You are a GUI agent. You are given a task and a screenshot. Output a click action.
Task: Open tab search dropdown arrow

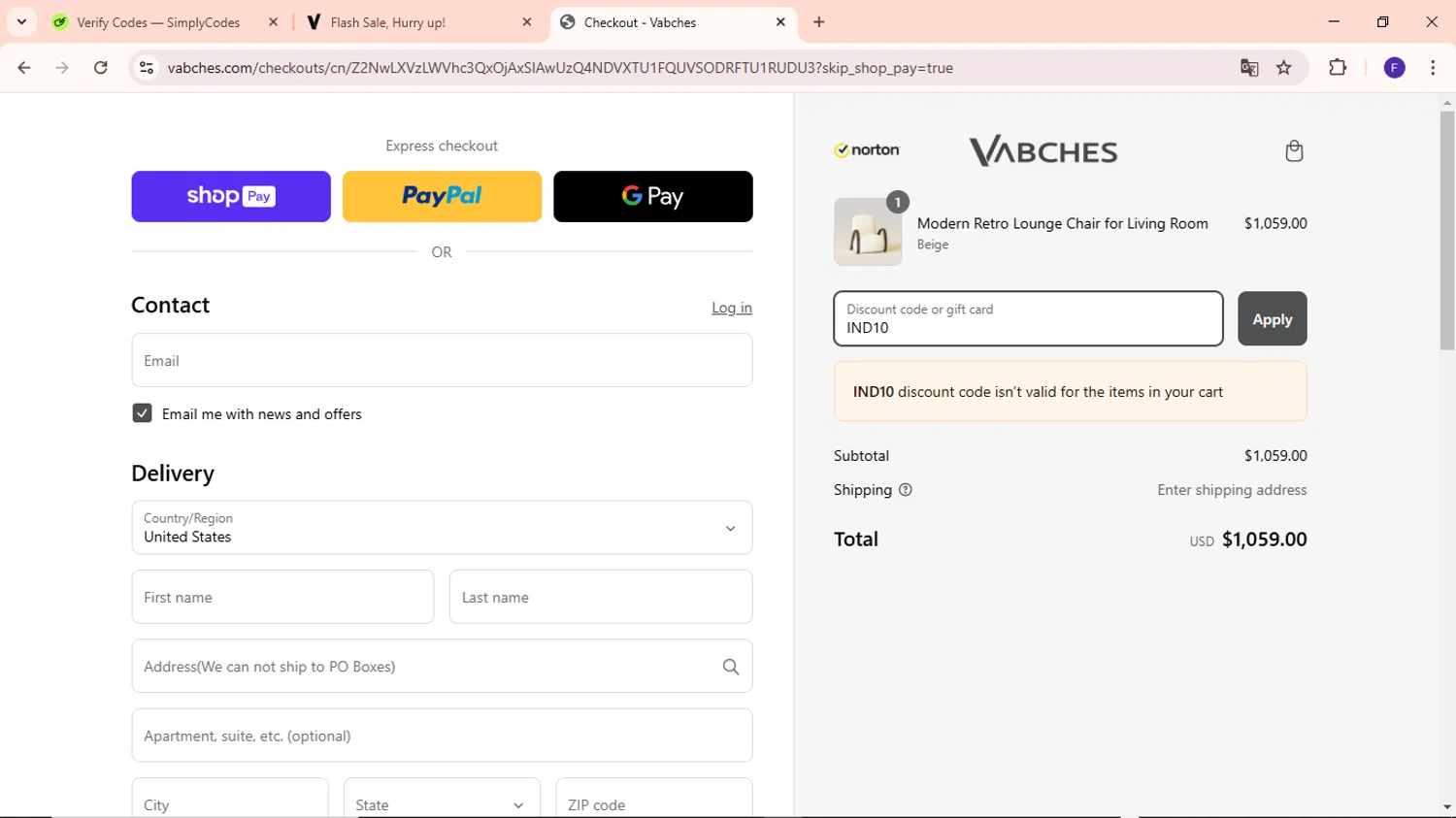coord(21,21)
